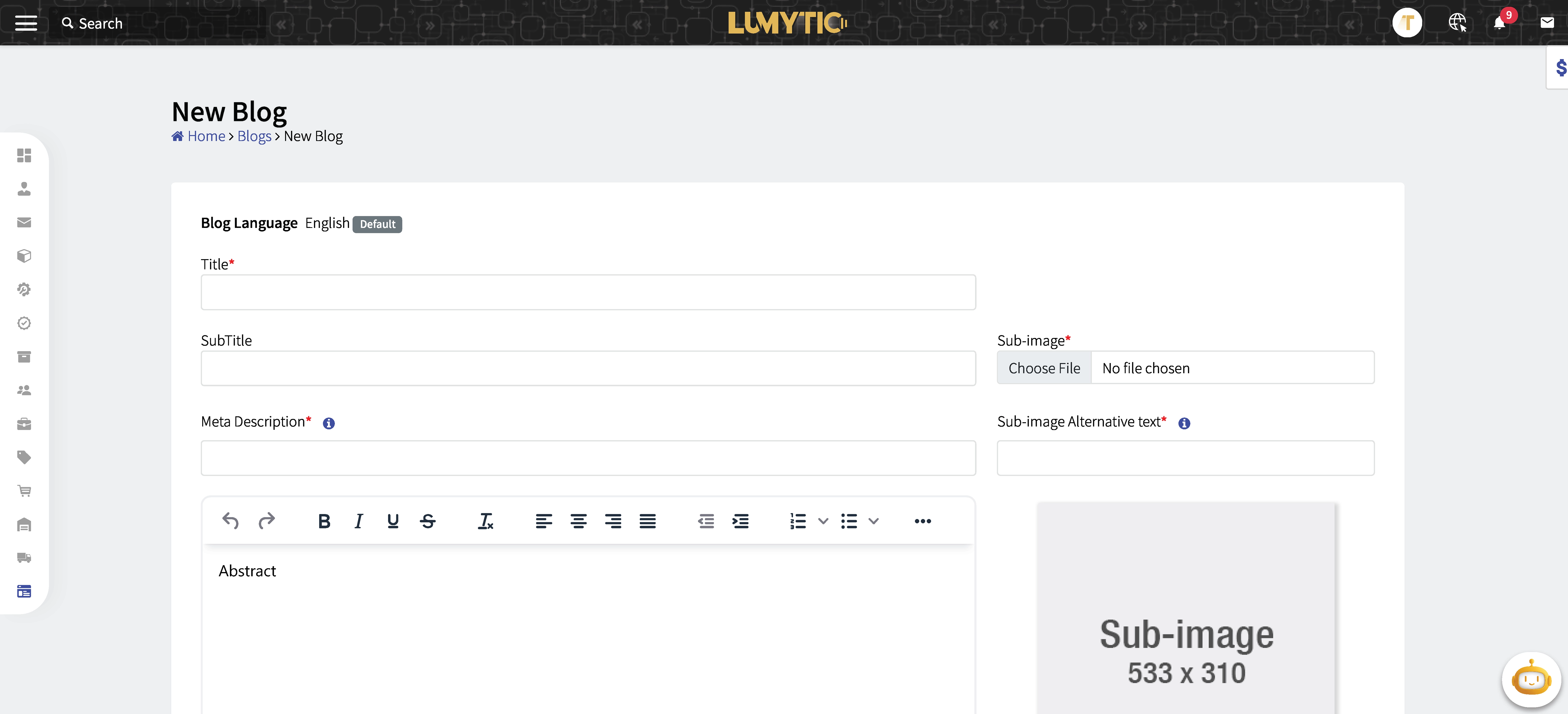Click the strikethrough icon

427,521
